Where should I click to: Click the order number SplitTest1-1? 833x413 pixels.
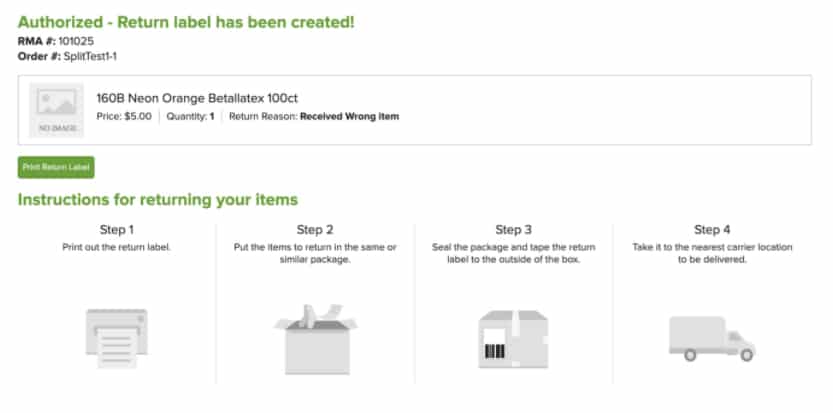point(90,56)
